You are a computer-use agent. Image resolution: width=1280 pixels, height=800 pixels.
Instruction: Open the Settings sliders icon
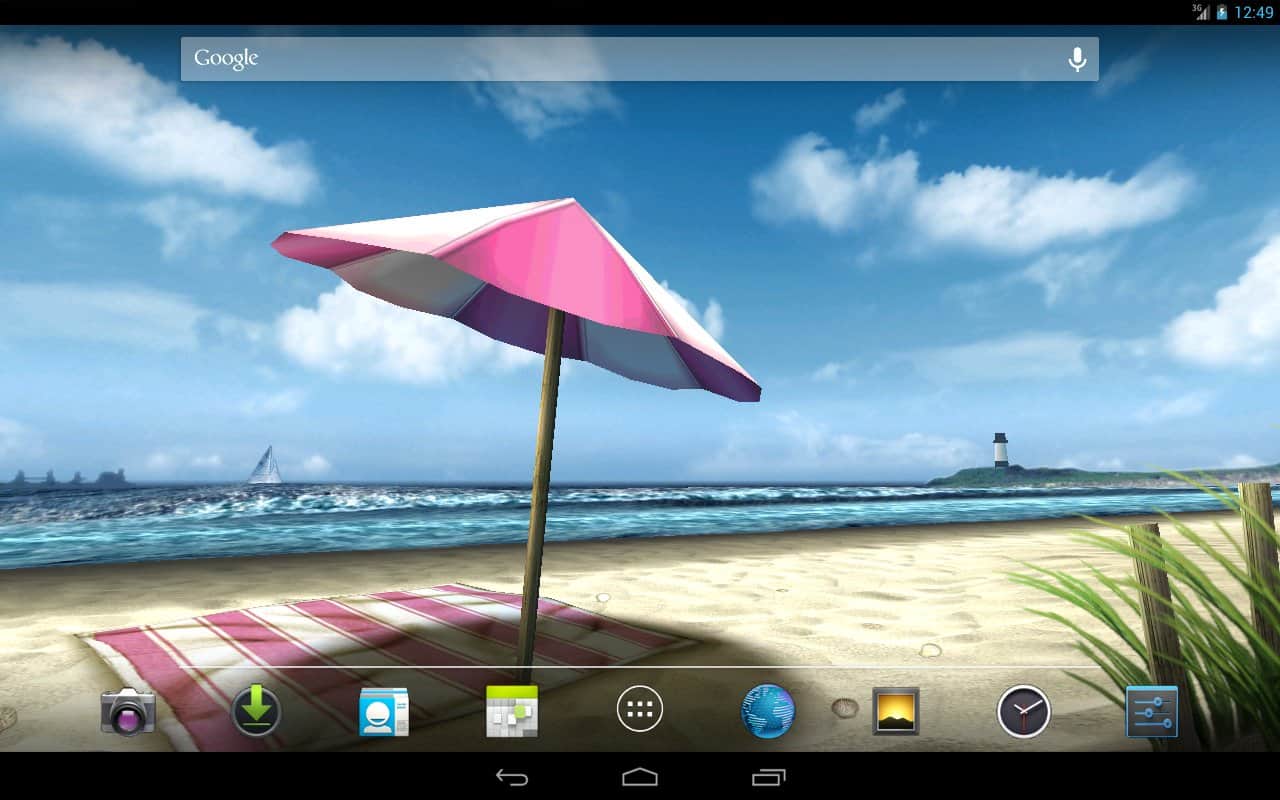point(1151,712)
